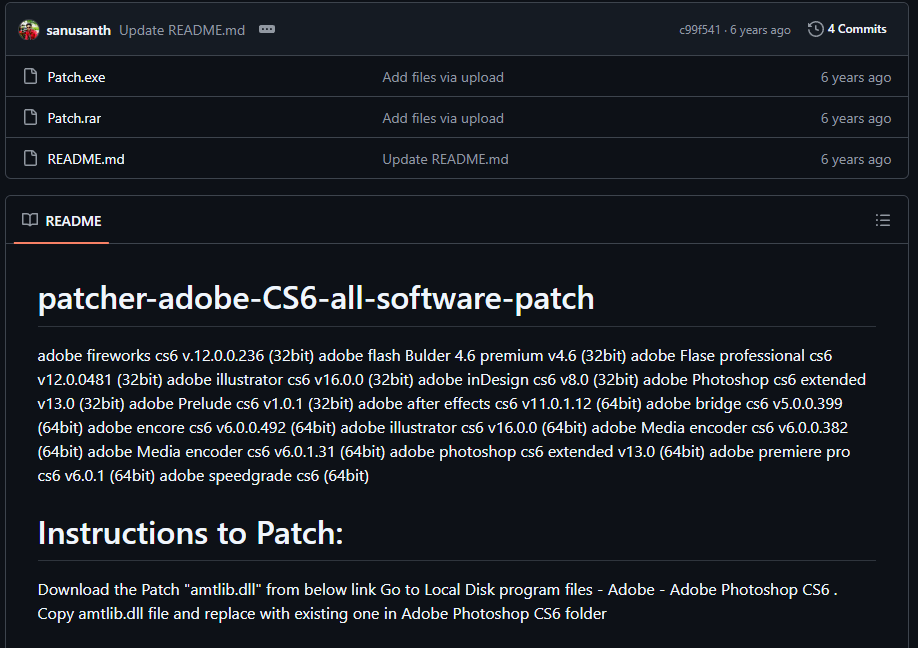Click the README book icon
This screenshot has width=918, height=648.
tap(30, 220)
